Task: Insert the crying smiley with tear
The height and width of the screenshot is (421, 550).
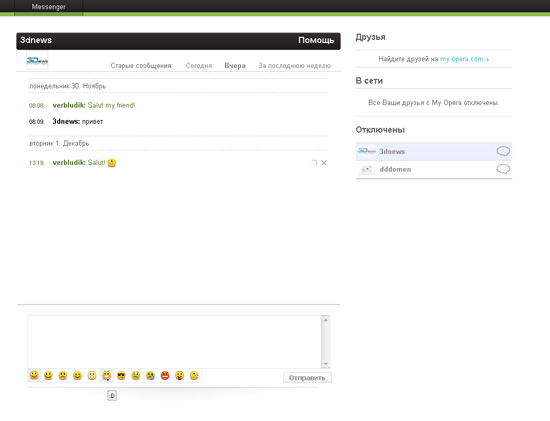Action: pyautogui.click(x=150, y=376)
